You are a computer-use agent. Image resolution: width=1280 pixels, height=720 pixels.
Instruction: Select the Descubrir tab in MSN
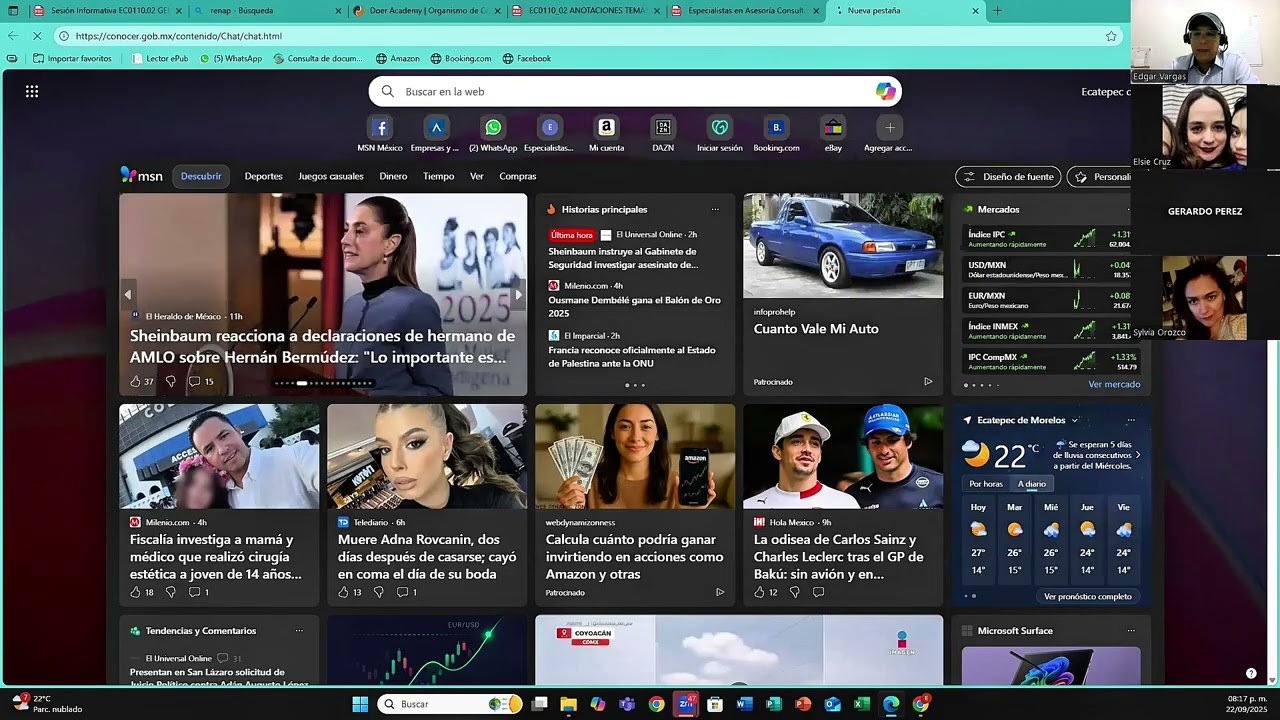point(201,176)
